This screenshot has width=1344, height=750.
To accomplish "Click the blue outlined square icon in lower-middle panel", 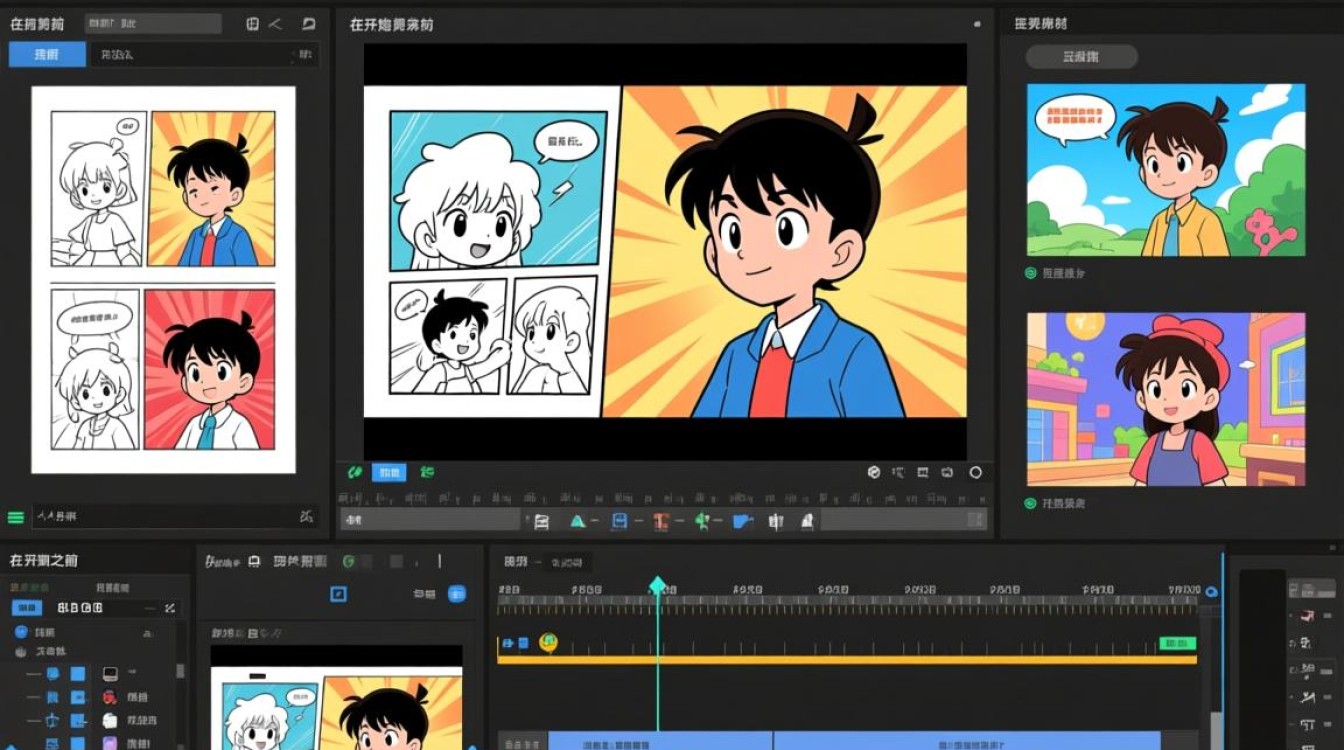I will pyautogui.click(x=338, y=594).
